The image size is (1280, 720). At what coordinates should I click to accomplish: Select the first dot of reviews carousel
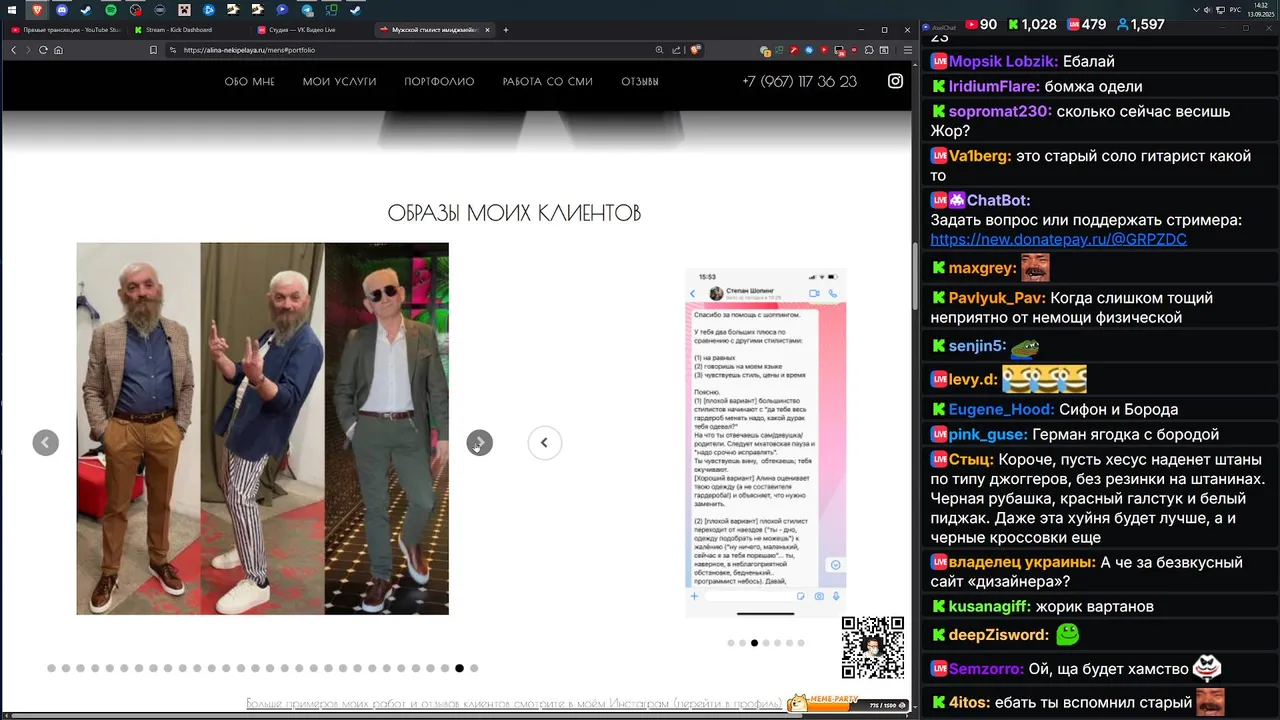click(x=730, y=643)
